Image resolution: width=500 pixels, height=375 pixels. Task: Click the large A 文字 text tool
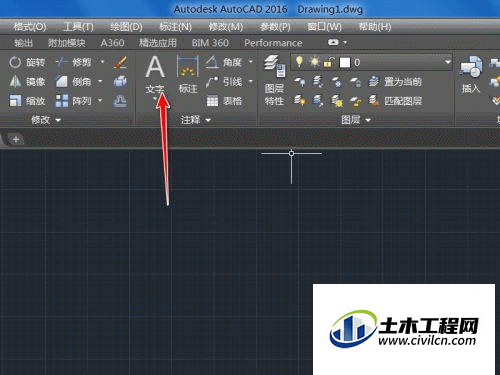pyautogui.click(x=155, y=75)
